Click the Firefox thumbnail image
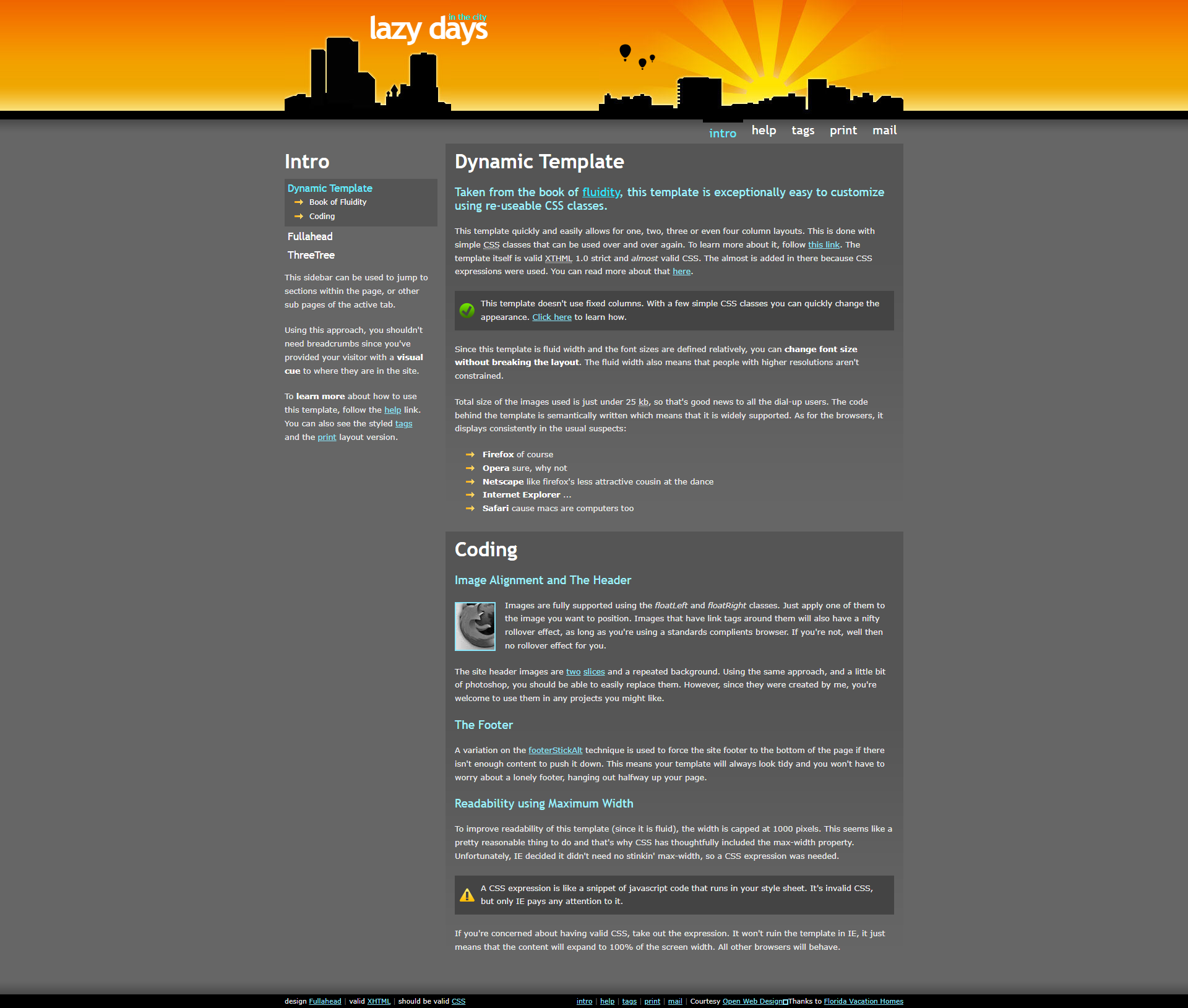 tap(475, 626)
